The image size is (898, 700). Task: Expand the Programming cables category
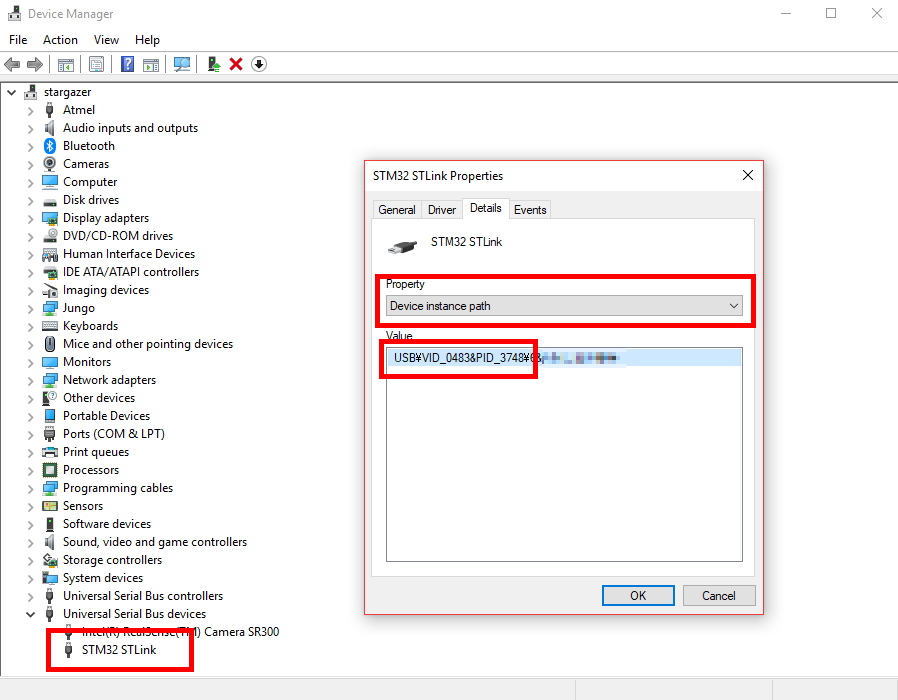point(30,488)
